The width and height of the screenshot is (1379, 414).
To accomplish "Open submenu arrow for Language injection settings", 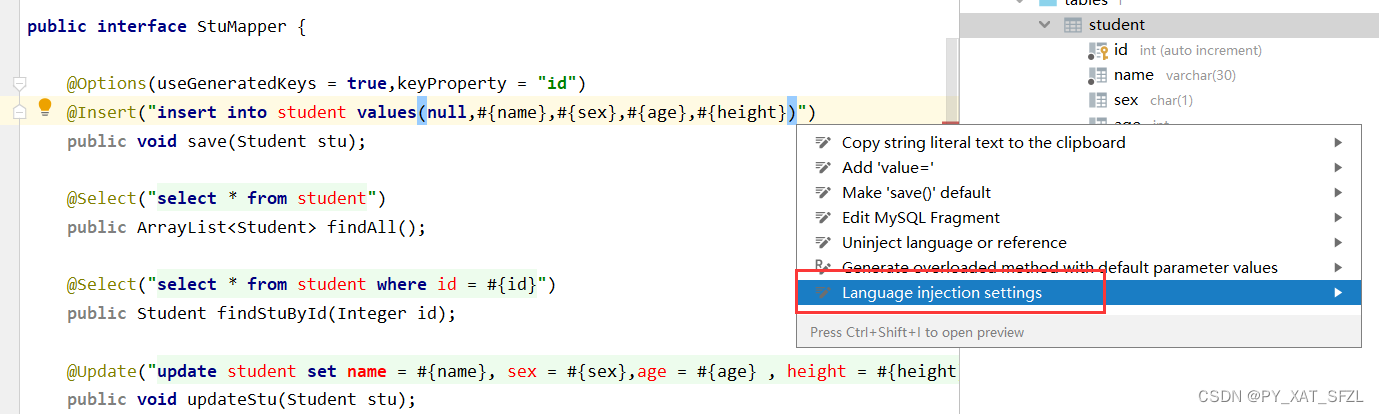I will (1338, 293).
